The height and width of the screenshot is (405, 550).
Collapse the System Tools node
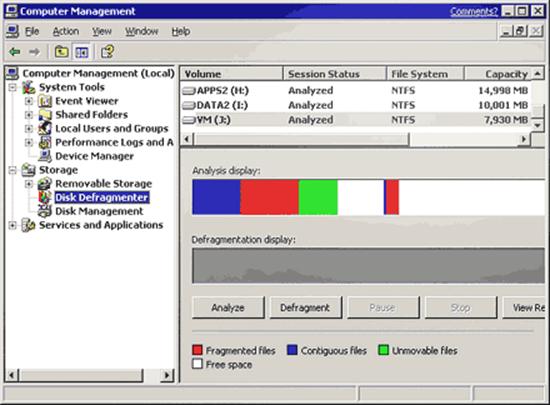tap(13, 87)
